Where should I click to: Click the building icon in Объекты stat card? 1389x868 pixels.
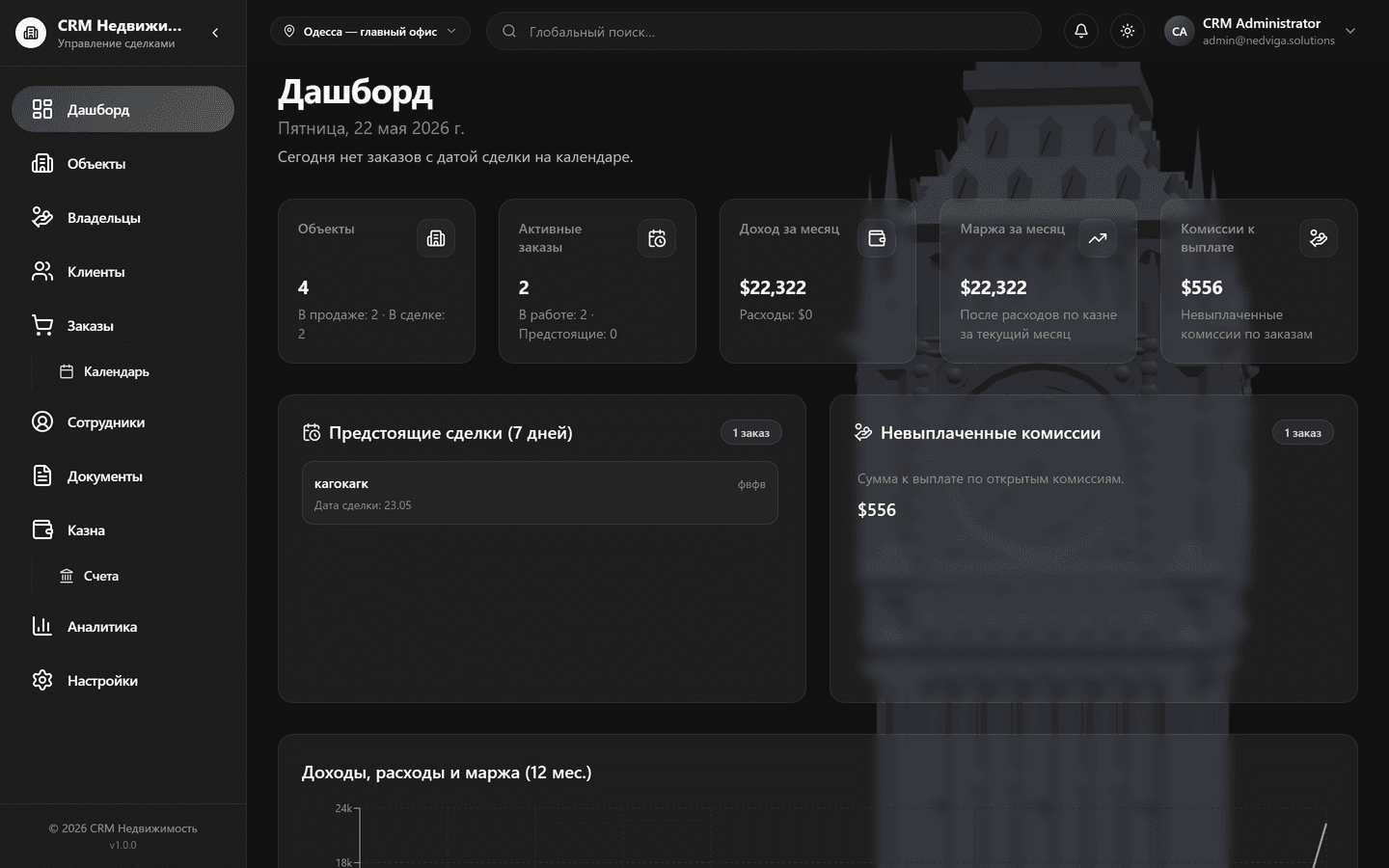pos(436,238)
